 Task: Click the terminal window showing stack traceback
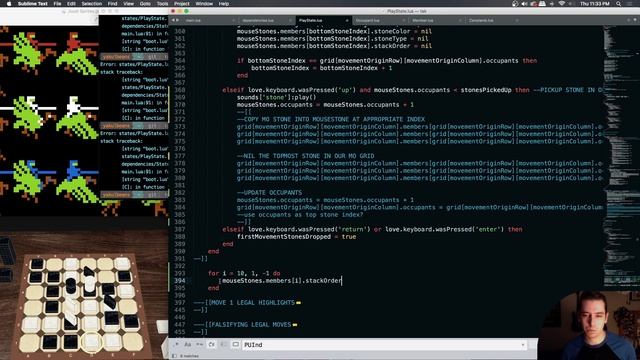[x=133, y=108]
